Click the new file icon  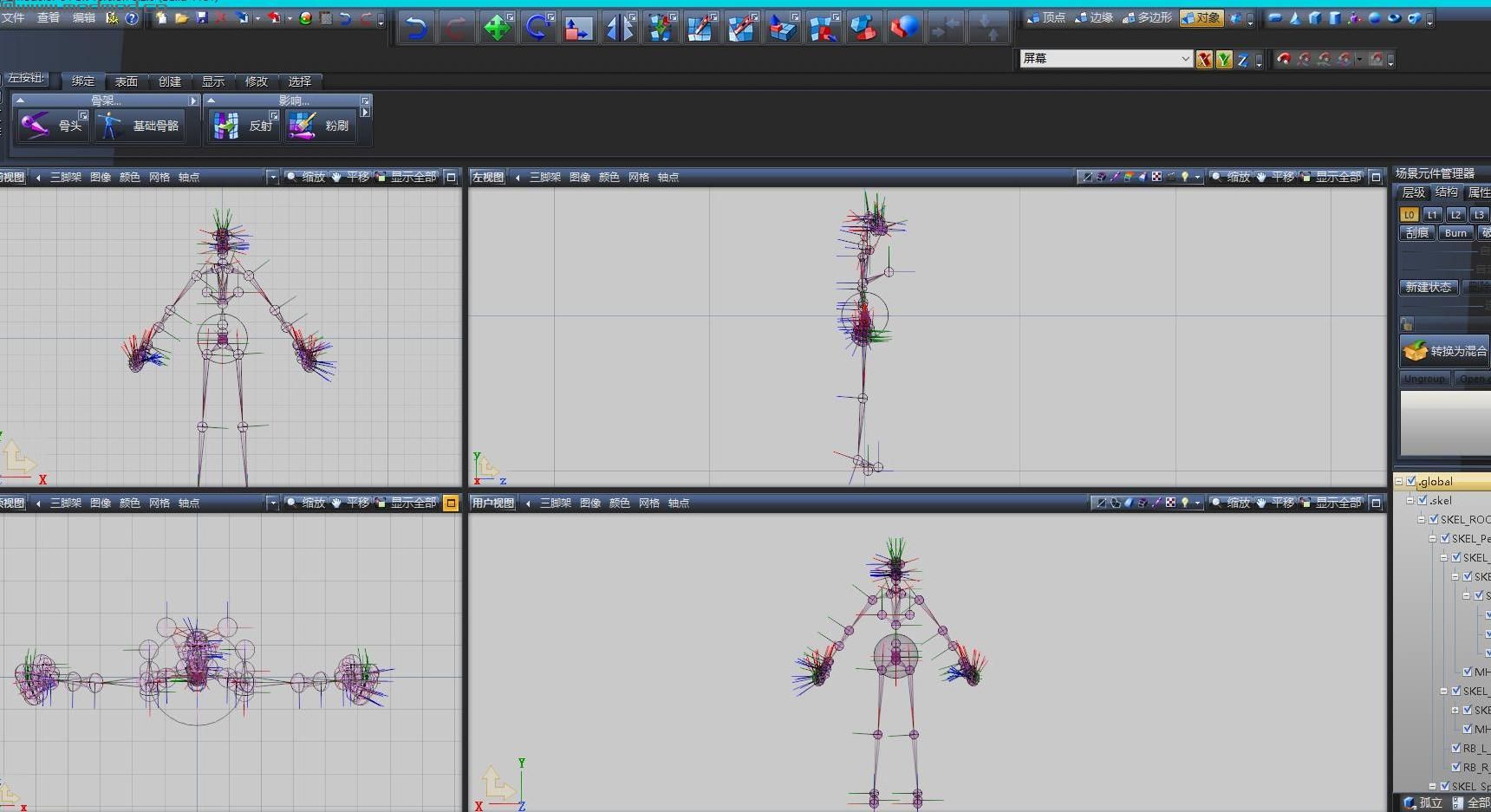pyautogui.click(x=161, y=17)
